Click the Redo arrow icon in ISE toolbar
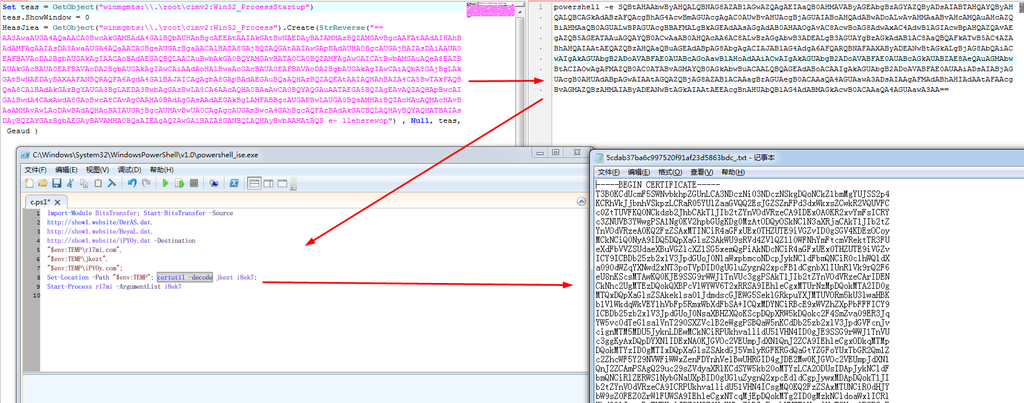Viewport: 1024px width, 403px height. coord(146,183)
